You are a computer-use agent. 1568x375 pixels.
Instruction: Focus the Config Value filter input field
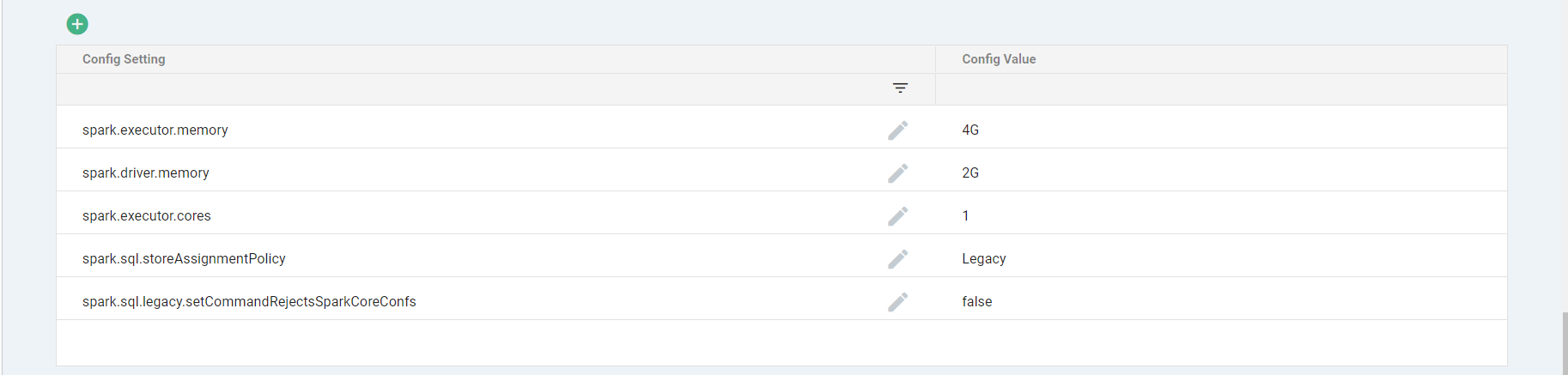[1219, 89]
